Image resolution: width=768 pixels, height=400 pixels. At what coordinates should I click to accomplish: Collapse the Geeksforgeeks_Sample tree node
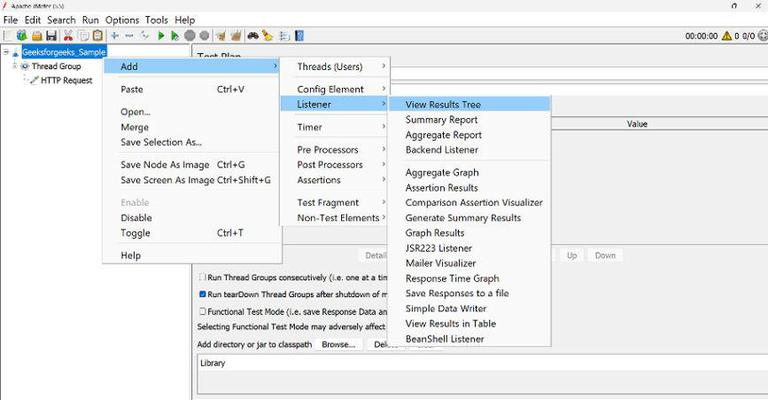6,51
